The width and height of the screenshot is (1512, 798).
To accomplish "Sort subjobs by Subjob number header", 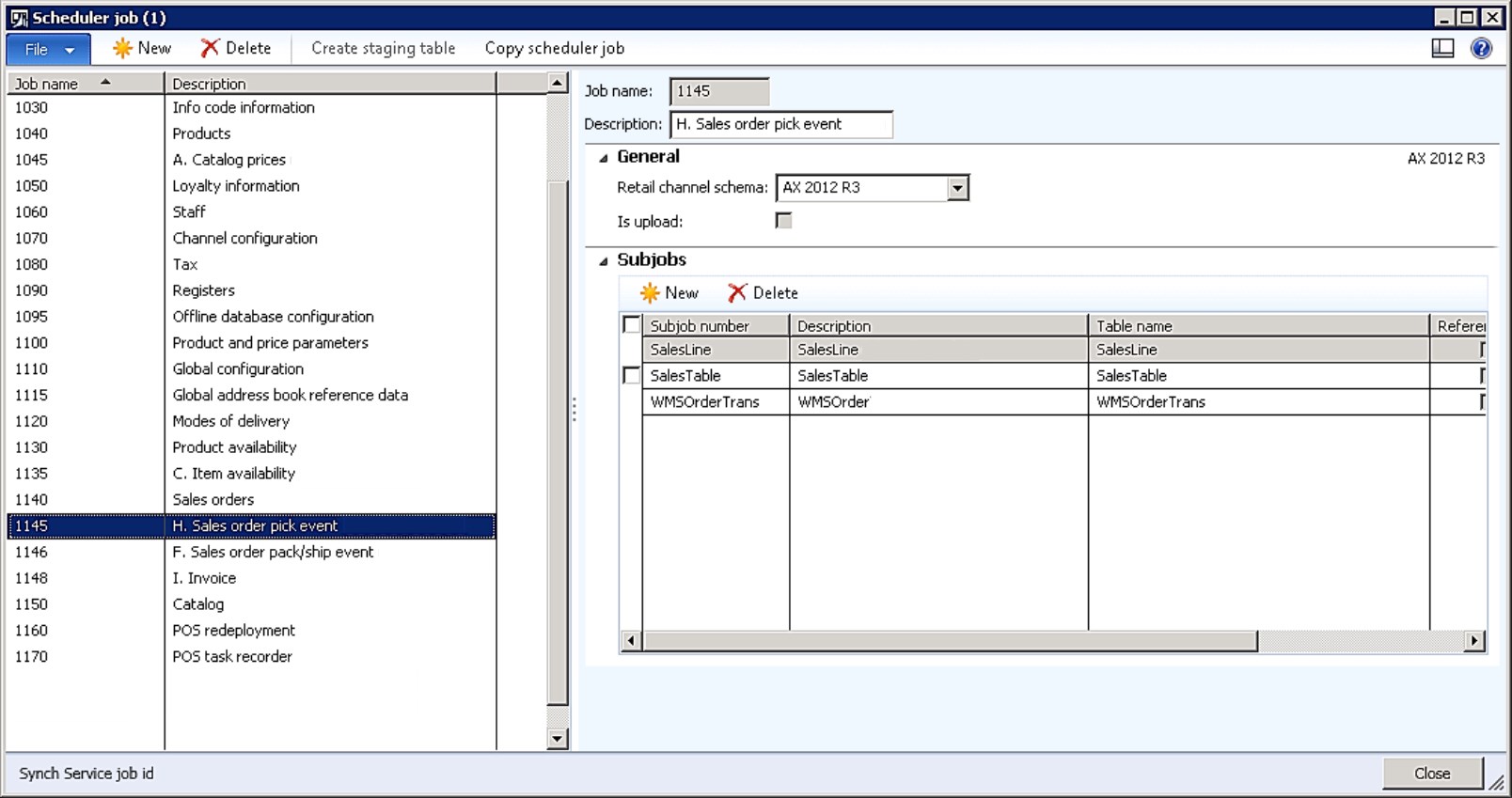I will pos(717,326).
